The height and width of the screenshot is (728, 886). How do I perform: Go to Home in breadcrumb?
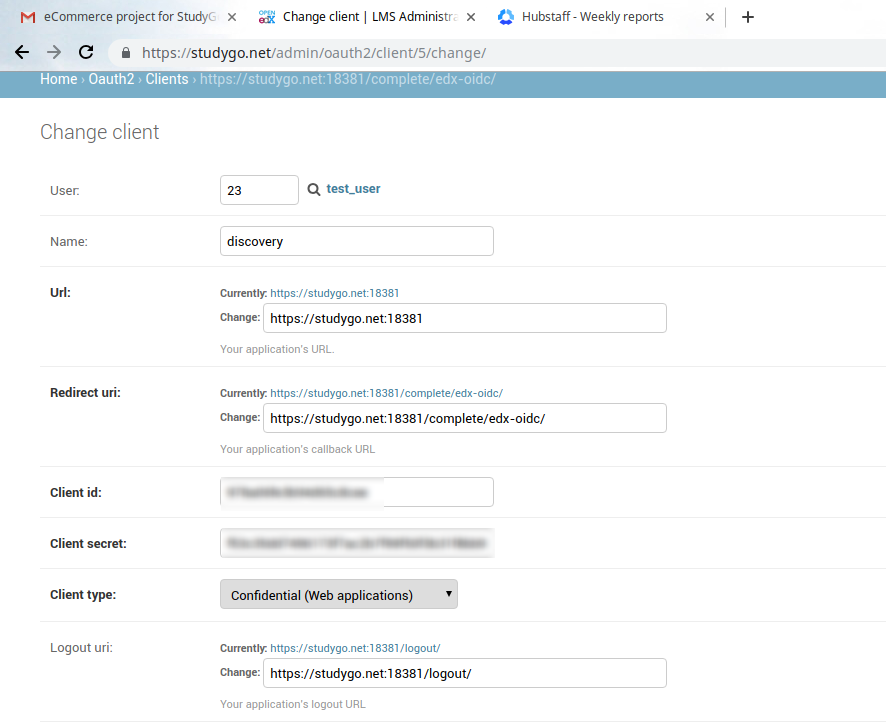[58, 79]
